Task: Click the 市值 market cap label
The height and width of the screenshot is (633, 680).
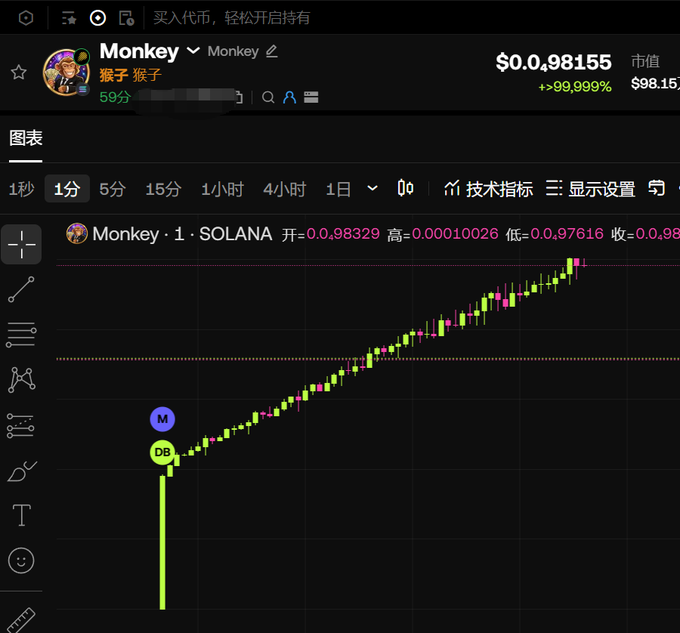Action: click(645, 61)
